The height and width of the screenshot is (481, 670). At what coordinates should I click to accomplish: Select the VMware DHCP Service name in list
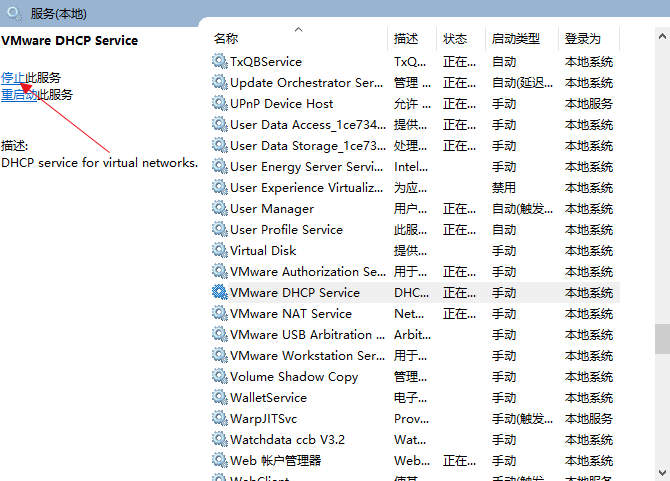click(x=295, y=293)
